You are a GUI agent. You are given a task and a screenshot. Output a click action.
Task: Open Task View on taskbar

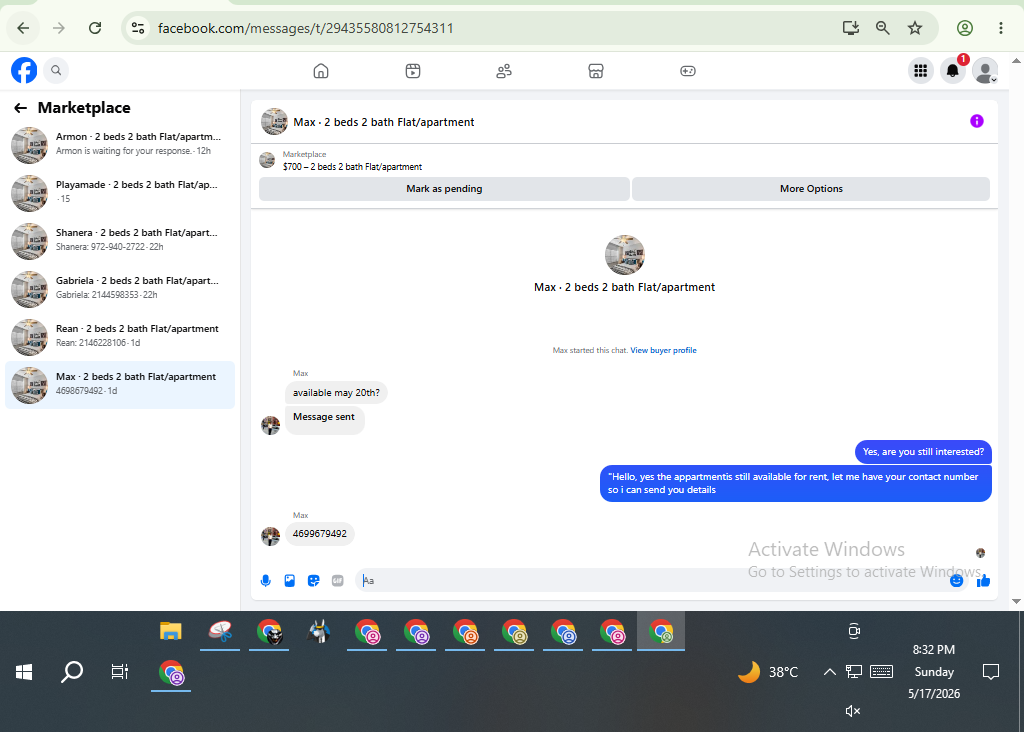[x=120, y=672]
